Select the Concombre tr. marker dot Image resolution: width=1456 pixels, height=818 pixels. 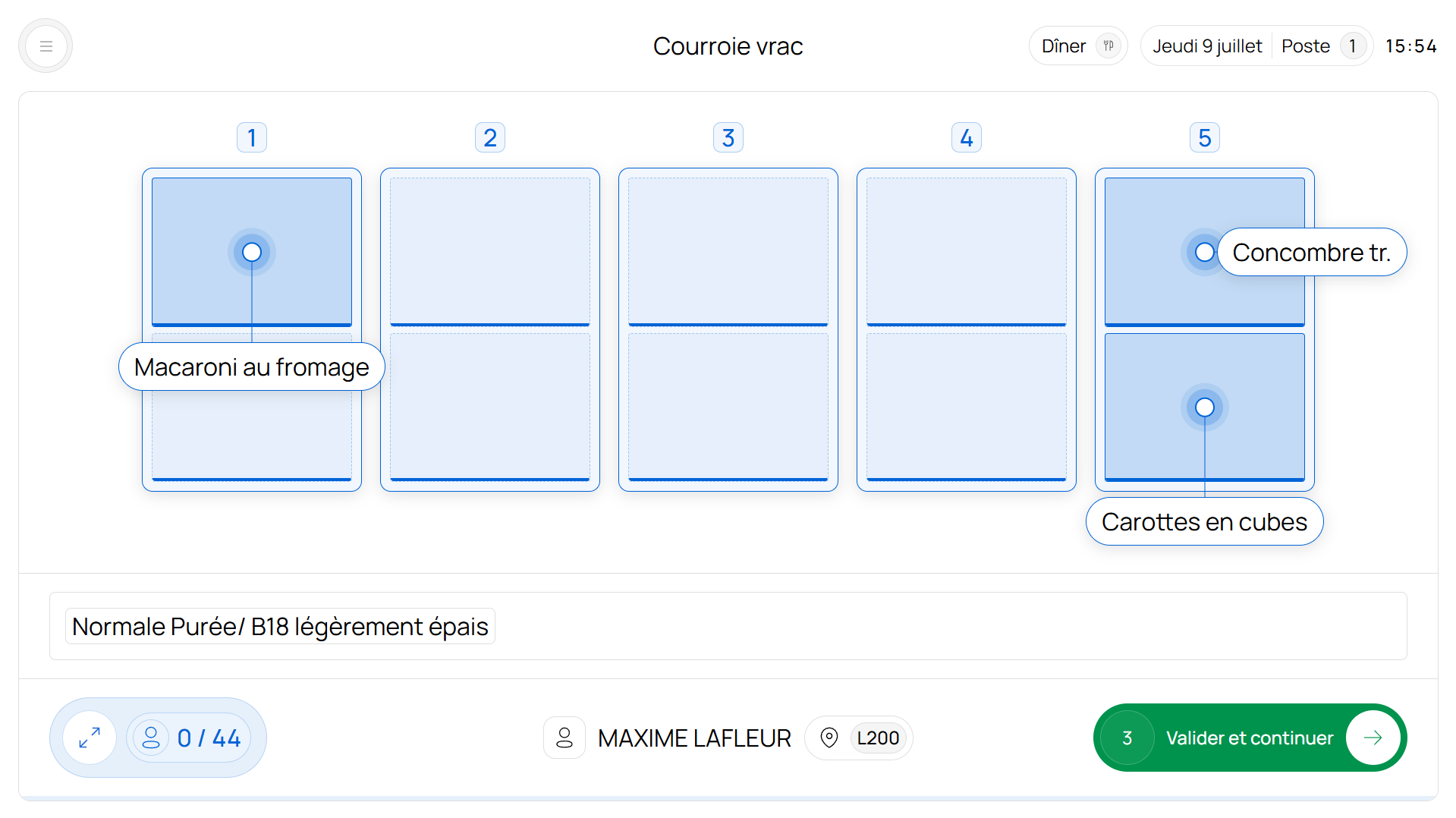point(1204,252)
